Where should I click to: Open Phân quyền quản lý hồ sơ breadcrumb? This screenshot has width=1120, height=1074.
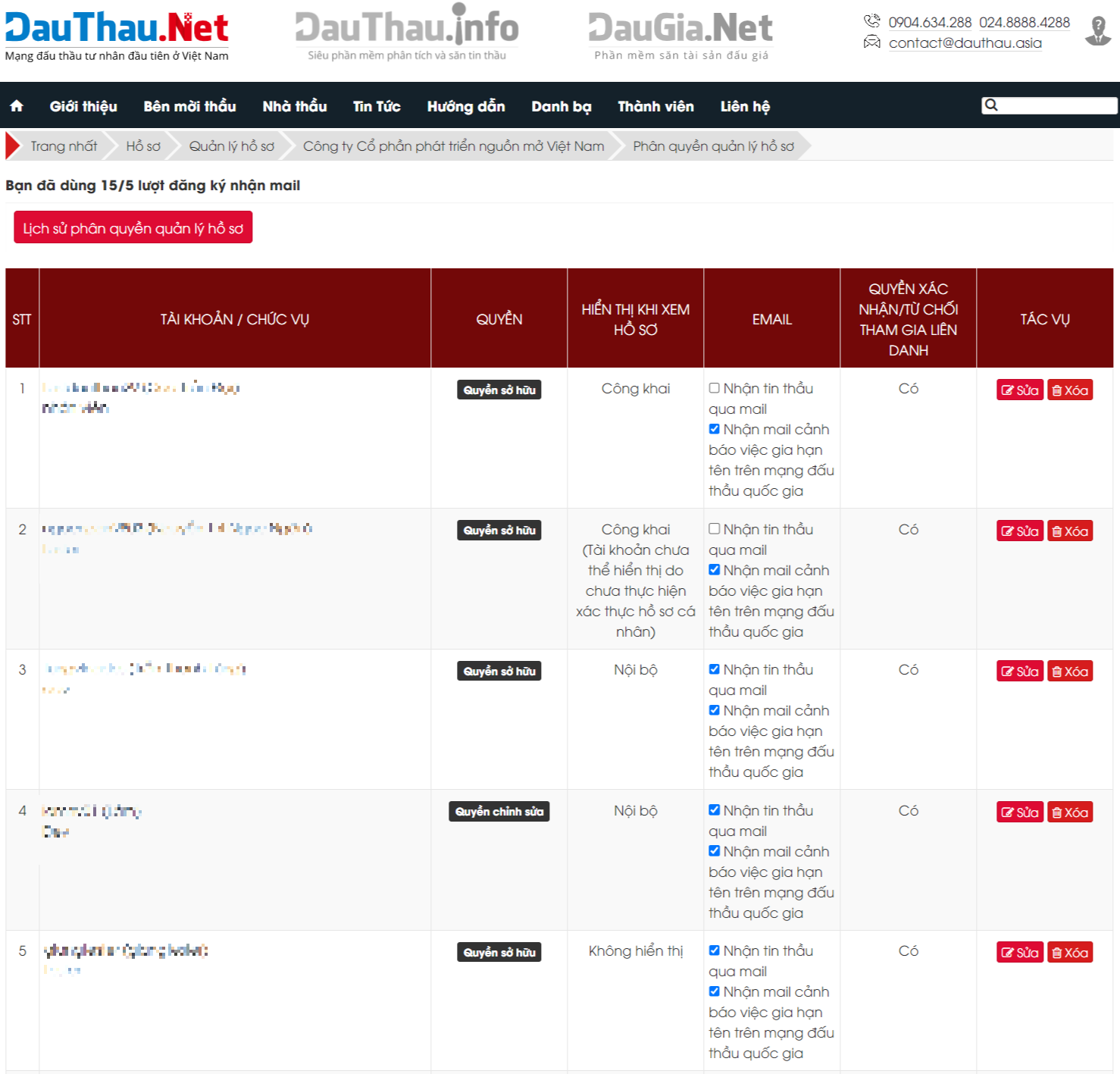(x=714, y=146)
